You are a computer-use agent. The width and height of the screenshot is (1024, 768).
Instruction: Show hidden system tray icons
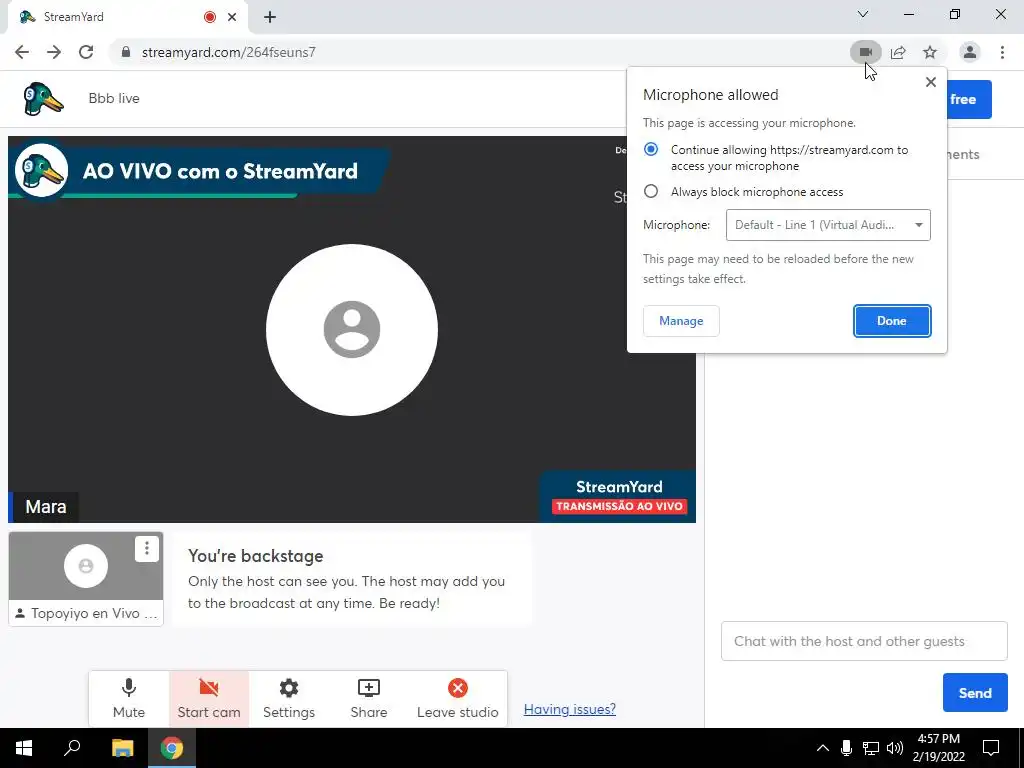823,748
